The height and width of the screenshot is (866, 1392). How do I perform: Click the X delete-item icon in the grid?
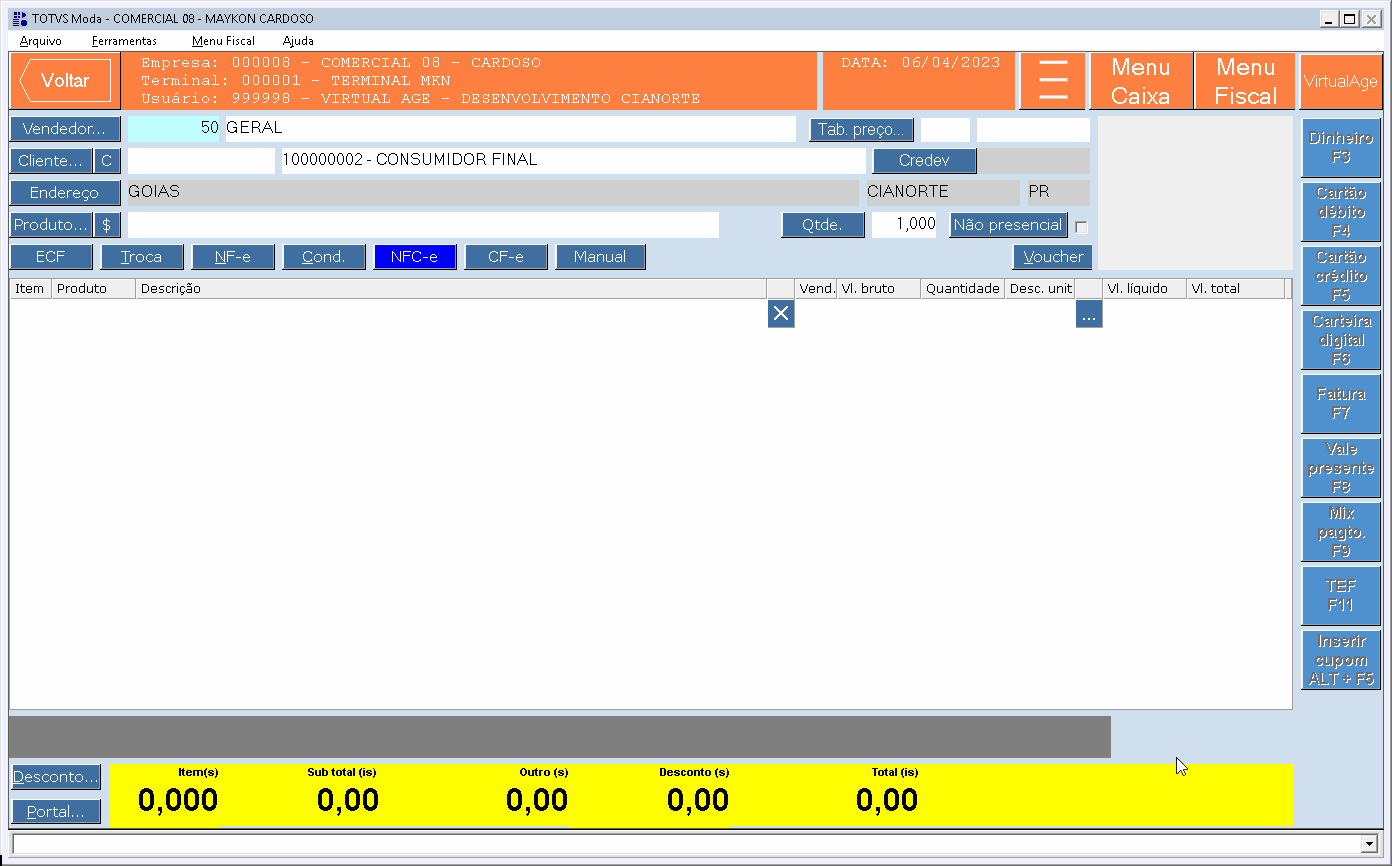coord(781,314)
